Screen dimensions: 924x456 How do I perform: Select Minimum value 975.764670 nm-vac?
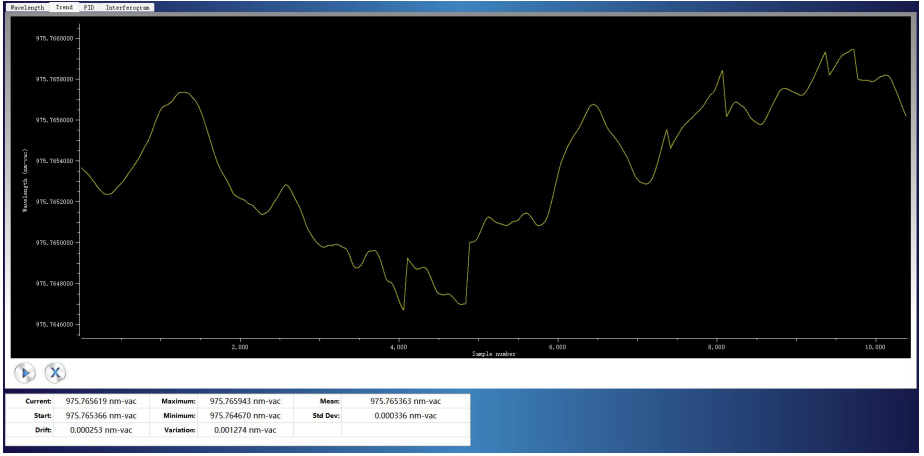coord(245,415)
